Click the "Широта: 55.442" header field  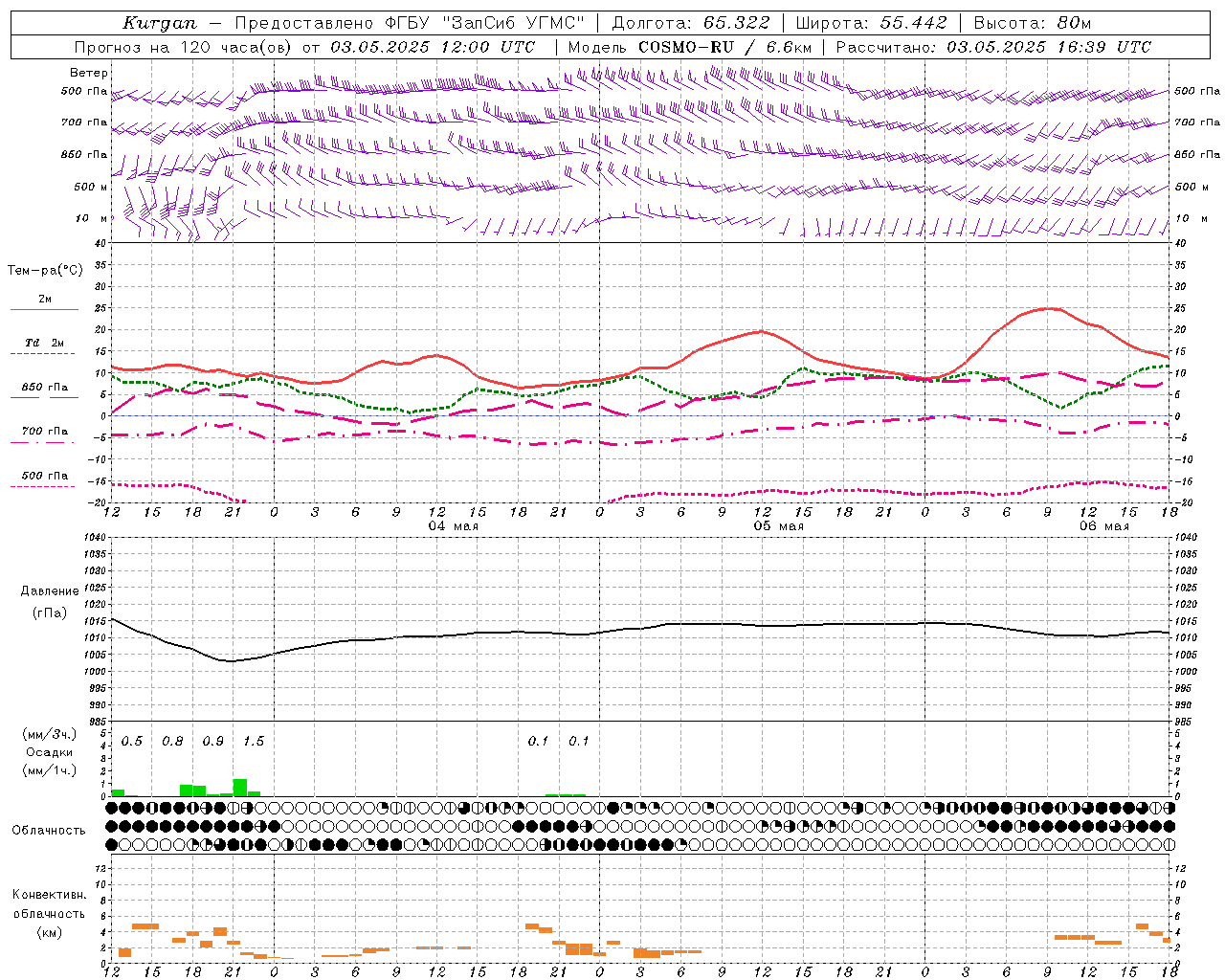[x=871, y=23]
